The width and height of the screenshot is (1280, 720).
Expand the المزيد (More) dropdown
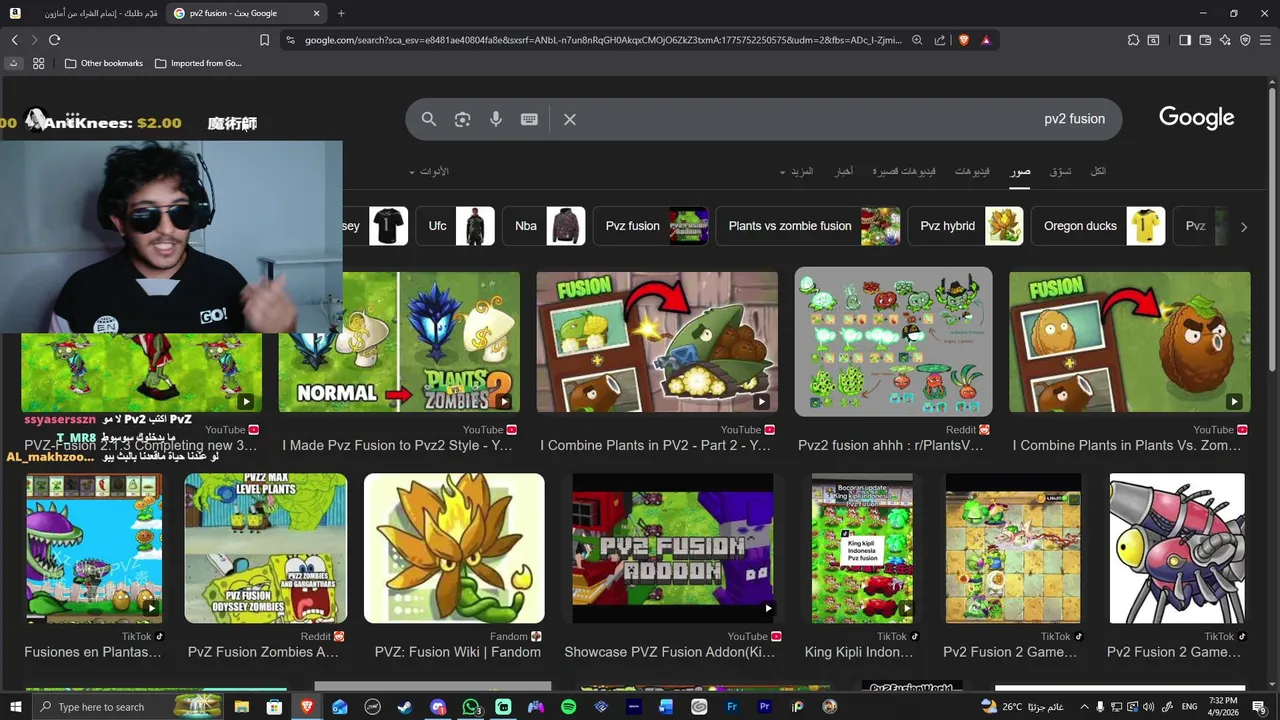point(797,171)
